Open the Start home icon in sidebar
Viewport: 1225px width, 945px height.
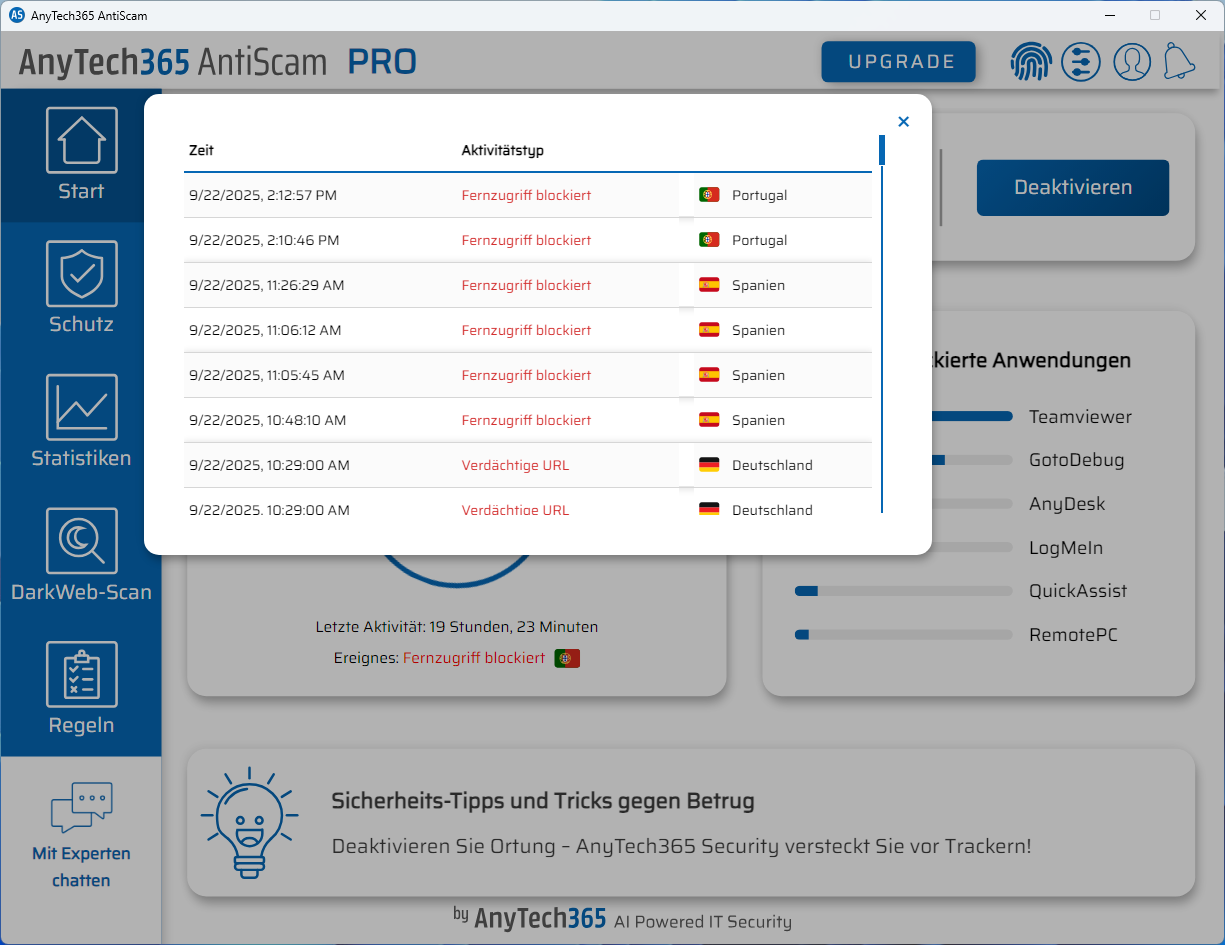81,140
